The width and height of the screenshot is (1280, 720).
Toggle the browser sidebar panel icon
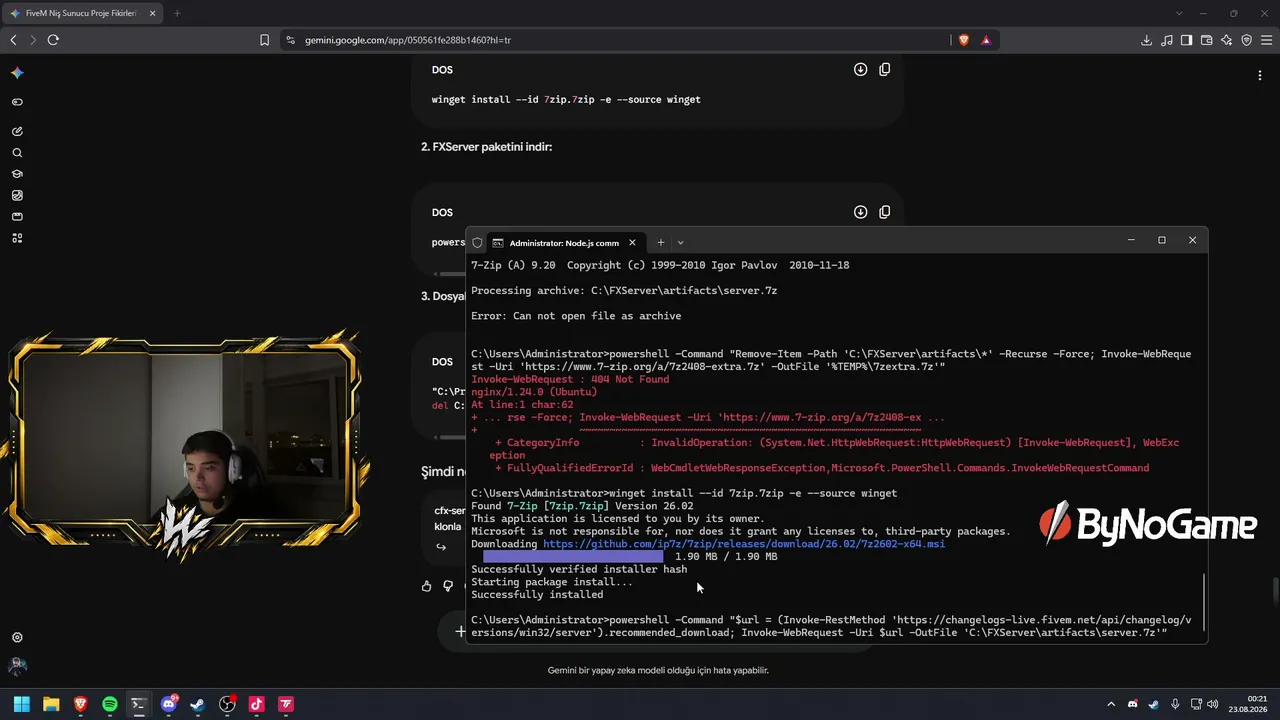coord(1186,40)
